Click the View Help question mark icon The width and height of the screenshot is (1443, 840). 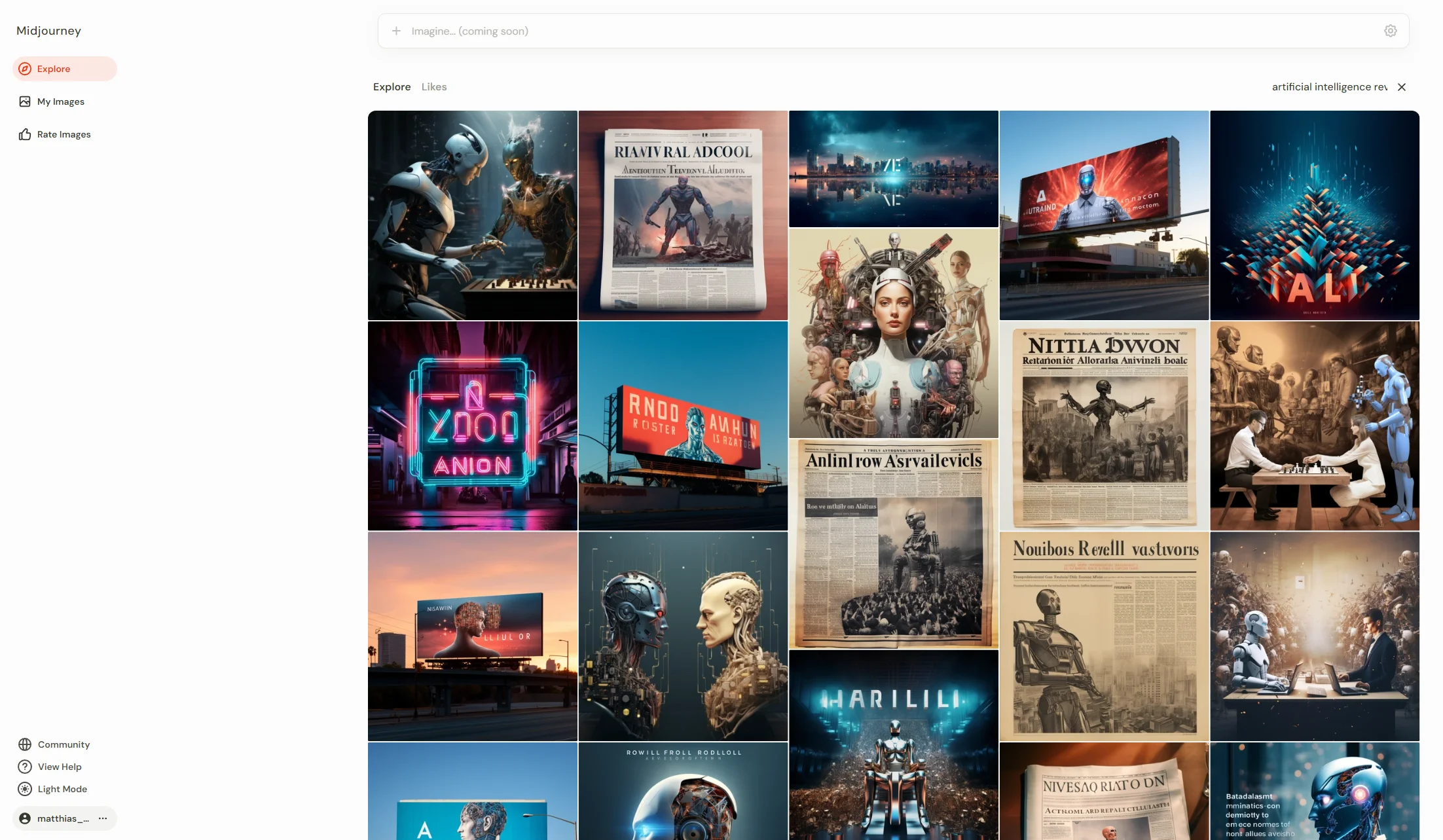(x=25, y=767)
